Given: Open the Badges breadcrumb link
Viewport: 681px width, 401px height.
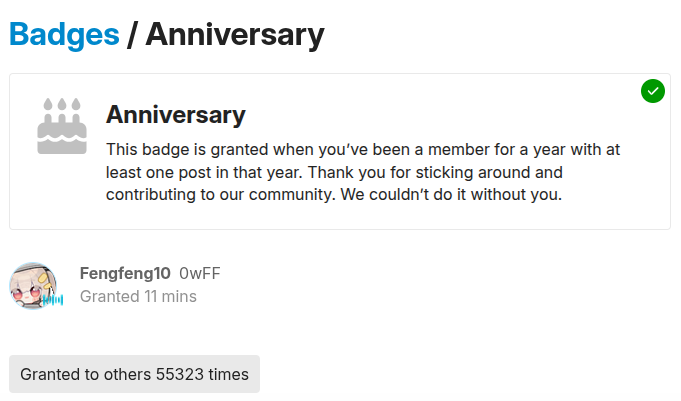Looking at the screenshot, I should tap(64, 35).
